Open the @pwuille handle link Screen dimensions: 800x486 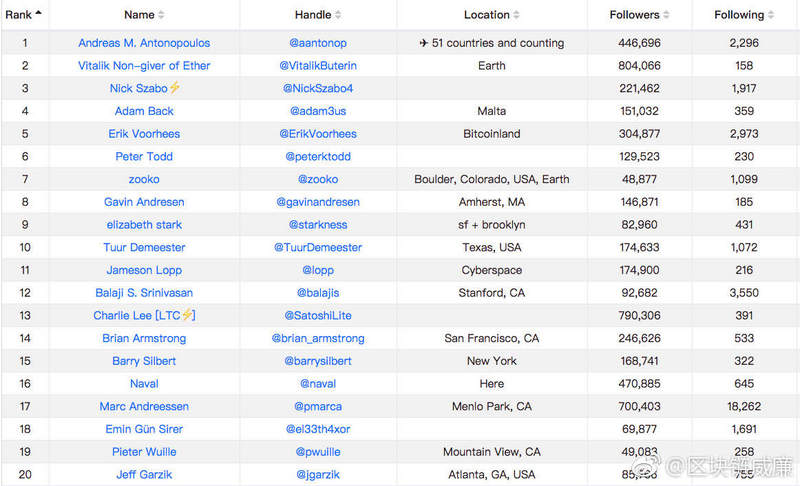click(318, 452)
